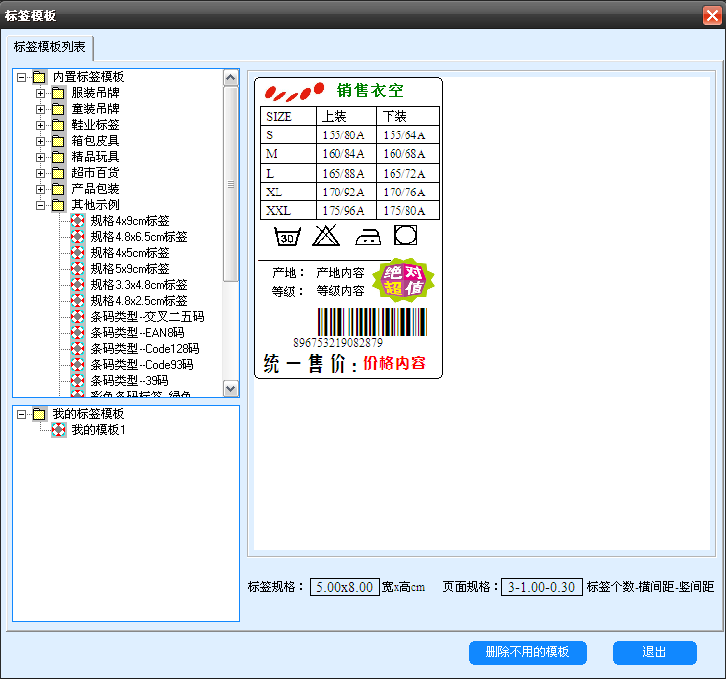The image size is (726, 679).
Task: Click the 超市百货 folder icon
Action: point(59,173)
